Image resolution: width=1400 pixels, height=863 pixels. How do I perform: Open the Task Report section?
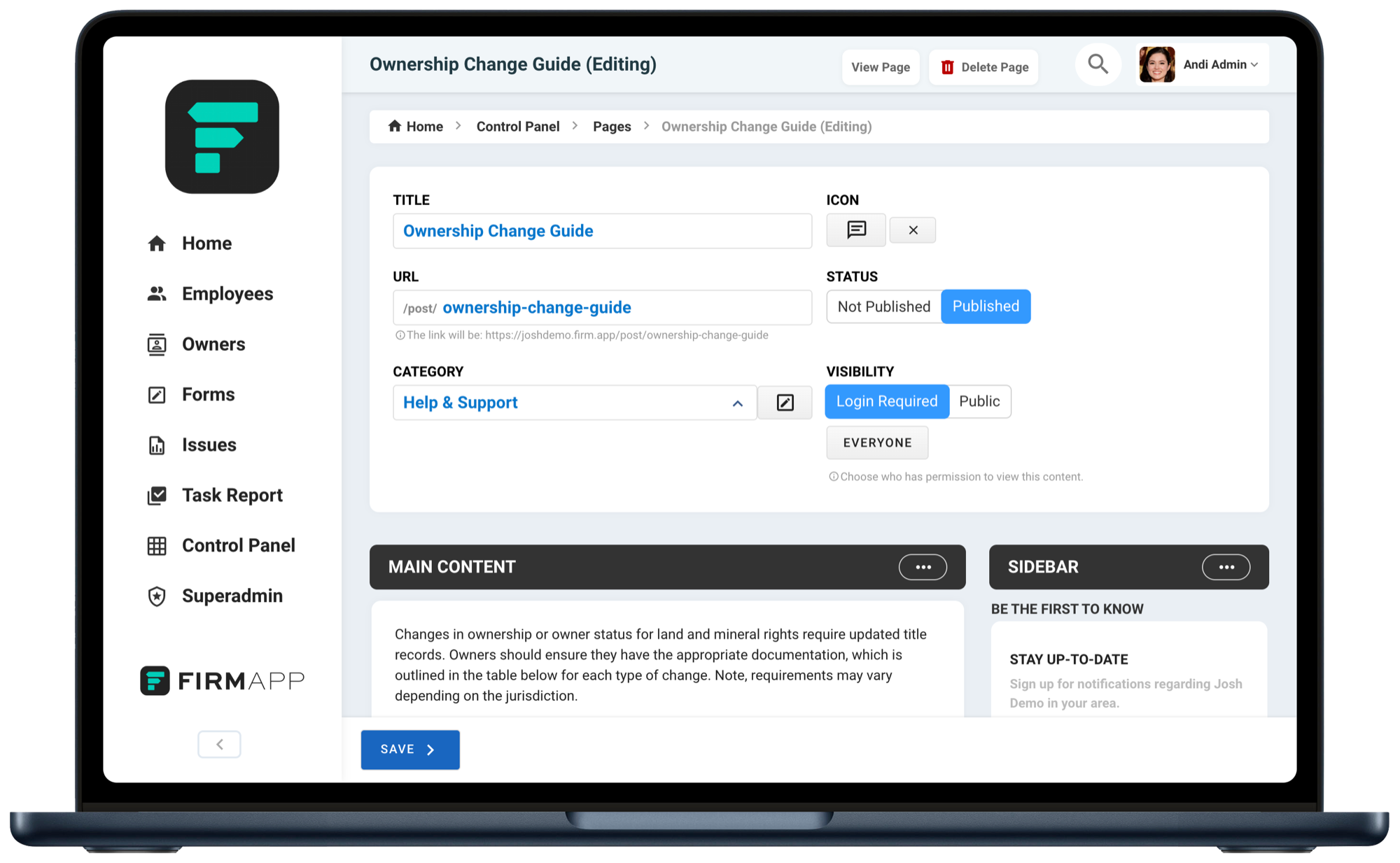click(x=232, y=495)
